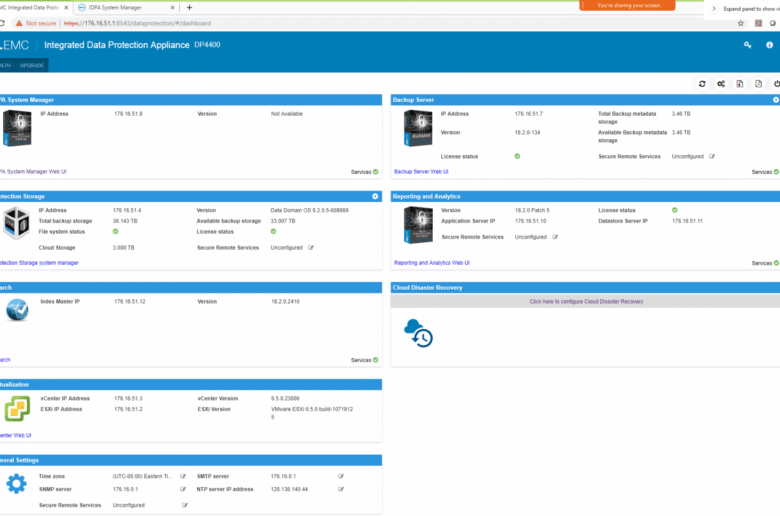Click the power icon in the dashboard toolbar
Viewport: 780px width, 516px height.
tap(777, 84)
